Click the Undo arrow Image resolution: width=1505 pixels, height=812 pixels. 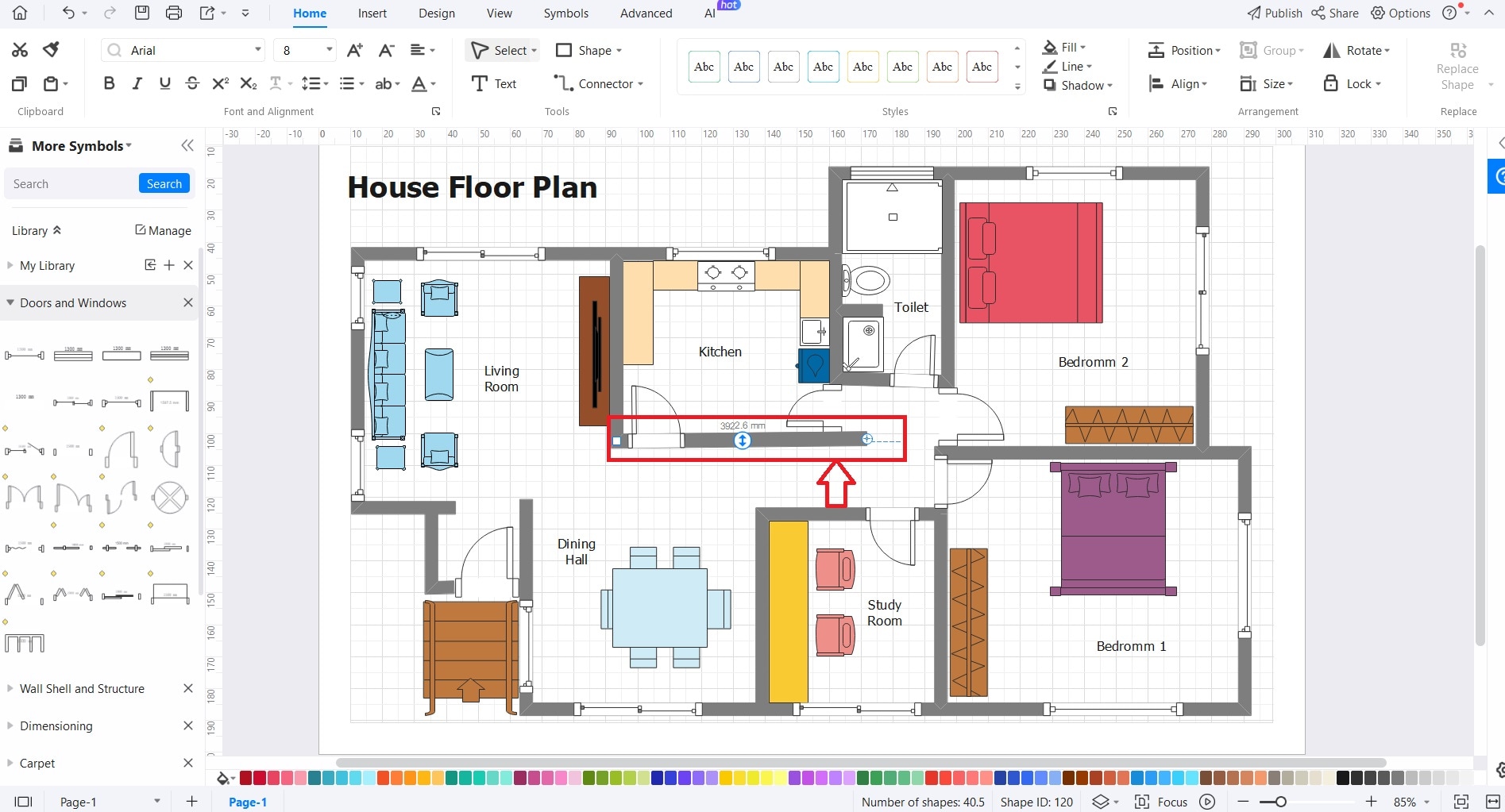pyautogui.click(x=69, y=13)
